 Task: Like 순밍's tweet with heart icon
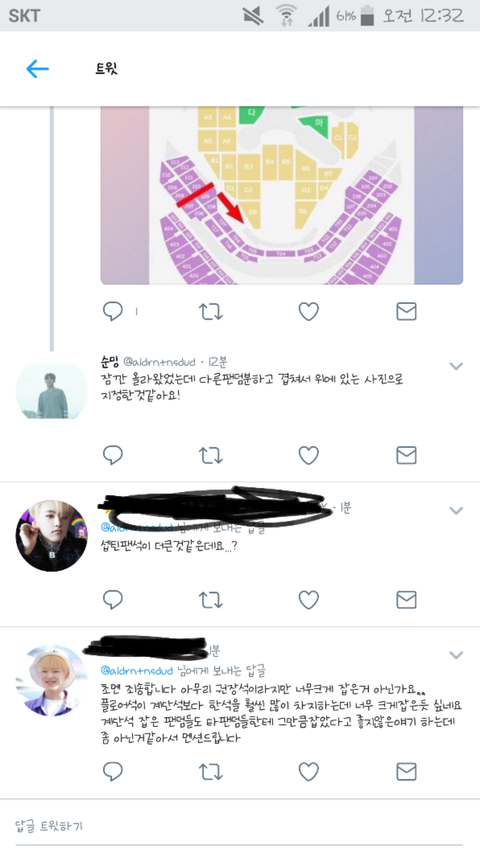[x=309, y=455]
